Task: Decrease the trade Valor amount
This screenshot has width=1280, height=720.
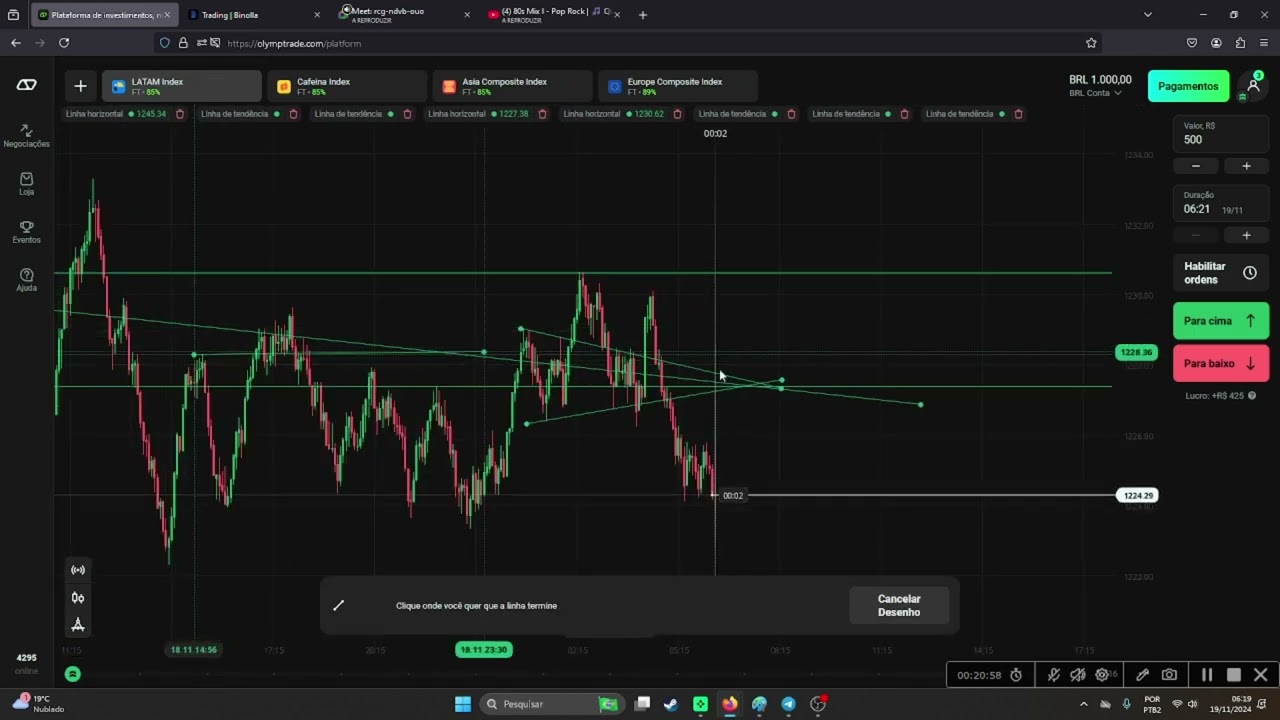Action: coord(1196,166)
